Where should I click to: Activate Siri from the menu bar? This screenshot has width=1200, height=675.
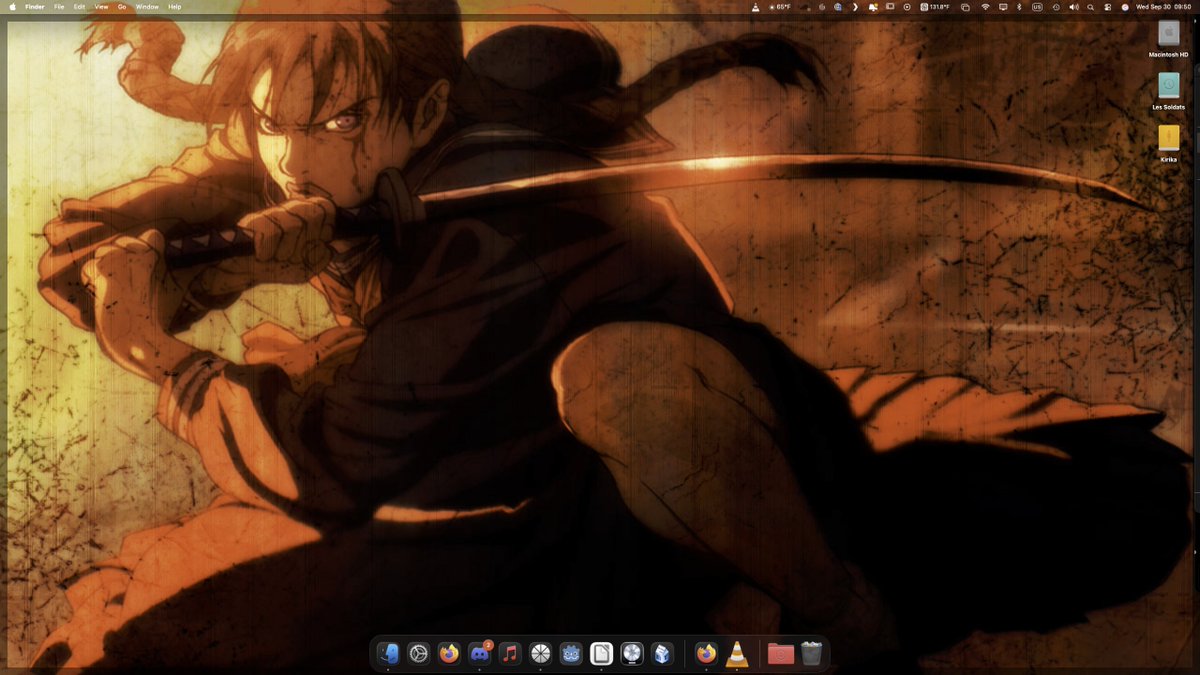pos(1124,7)
